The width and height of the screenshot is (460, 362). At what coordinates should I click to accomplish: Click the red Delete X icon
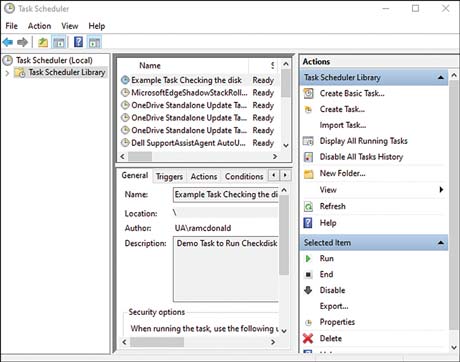[x=308, y=338]
